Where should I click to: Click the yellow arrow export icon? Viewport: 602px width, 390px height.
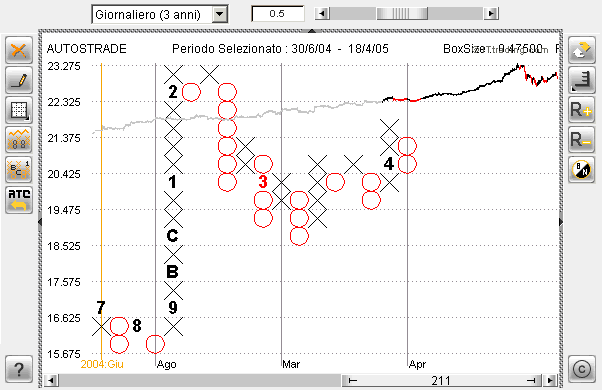pos(581,50)
